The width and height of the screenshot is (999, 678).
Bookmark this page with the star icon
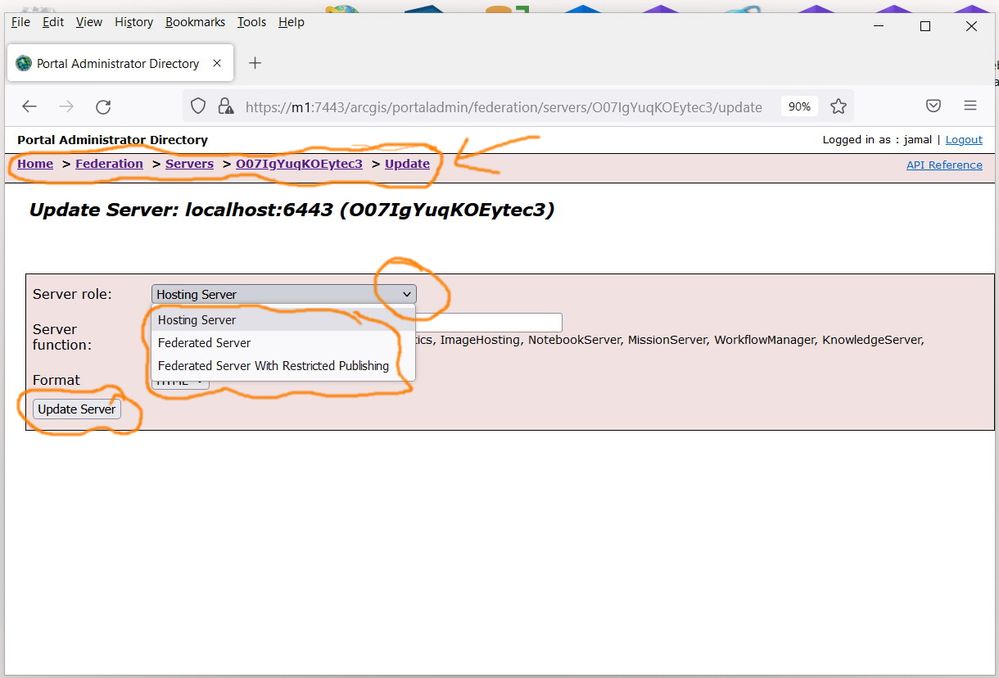click(838, 106)
